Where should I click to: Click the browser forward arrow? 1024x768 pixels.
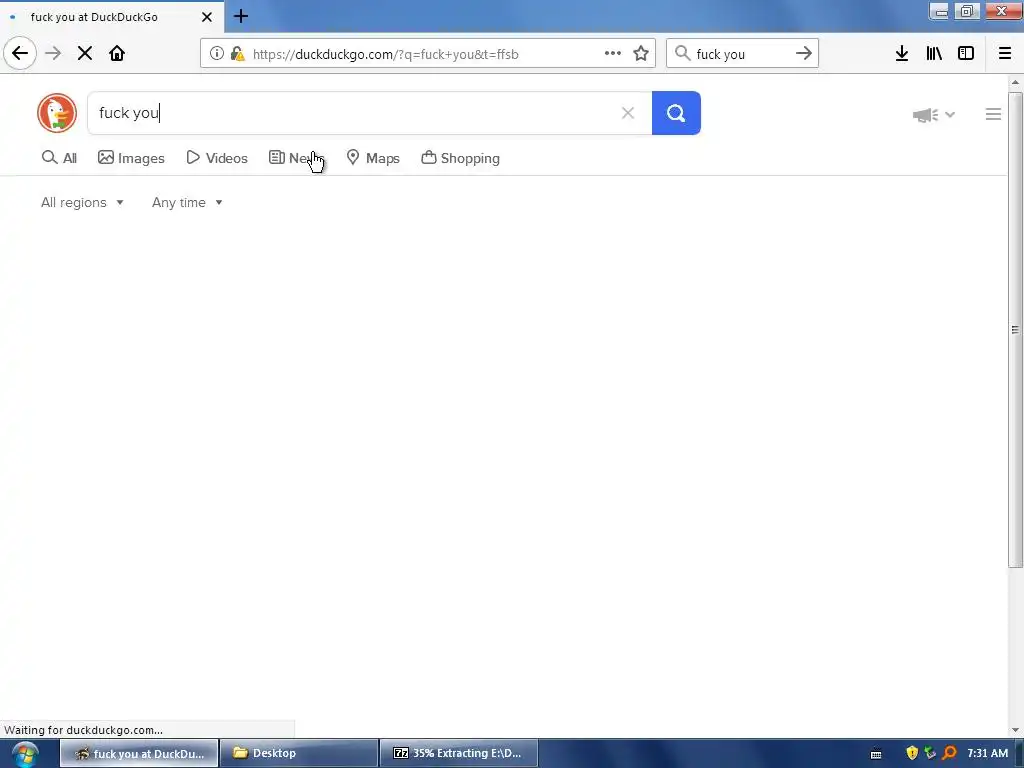click(53, 54)
